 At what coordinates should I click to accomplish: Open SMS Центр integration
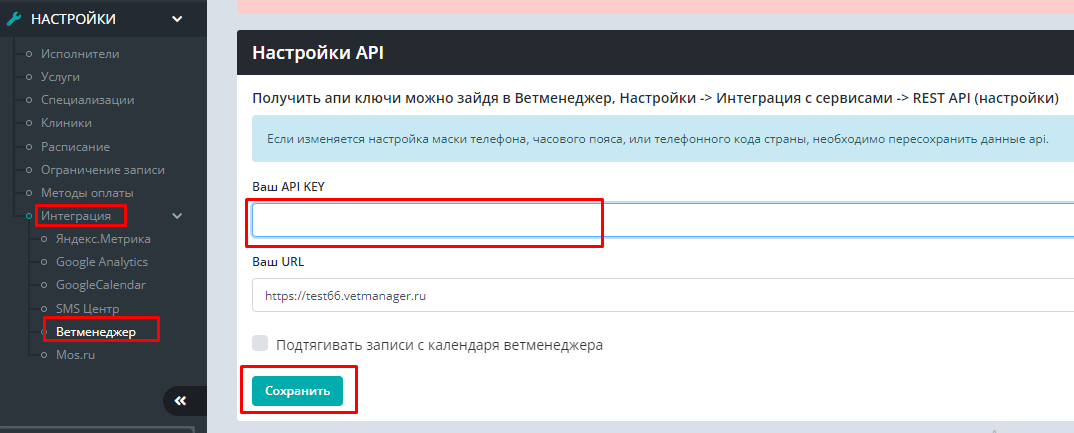click(x=87, y=308)
